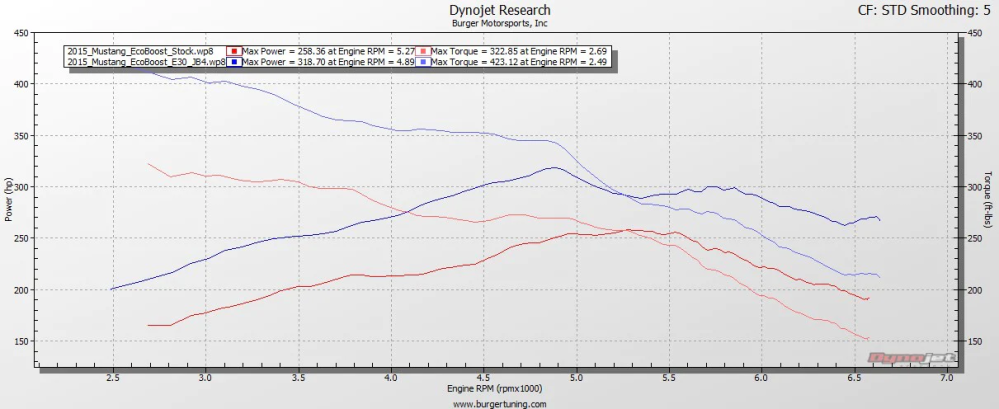Open the www.burgertuning.com link
The height and width of the screenshot is (409, 999).
point(500,404)
